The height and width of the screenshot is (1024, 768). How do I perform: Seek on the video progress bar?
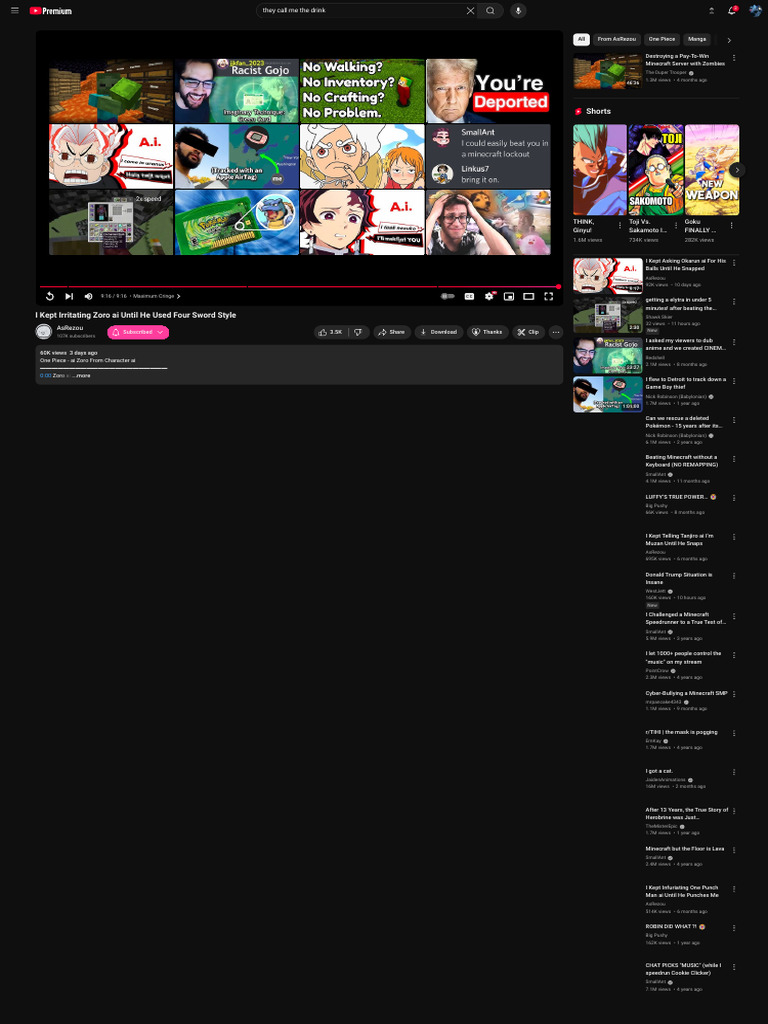[x=299, y=286]
